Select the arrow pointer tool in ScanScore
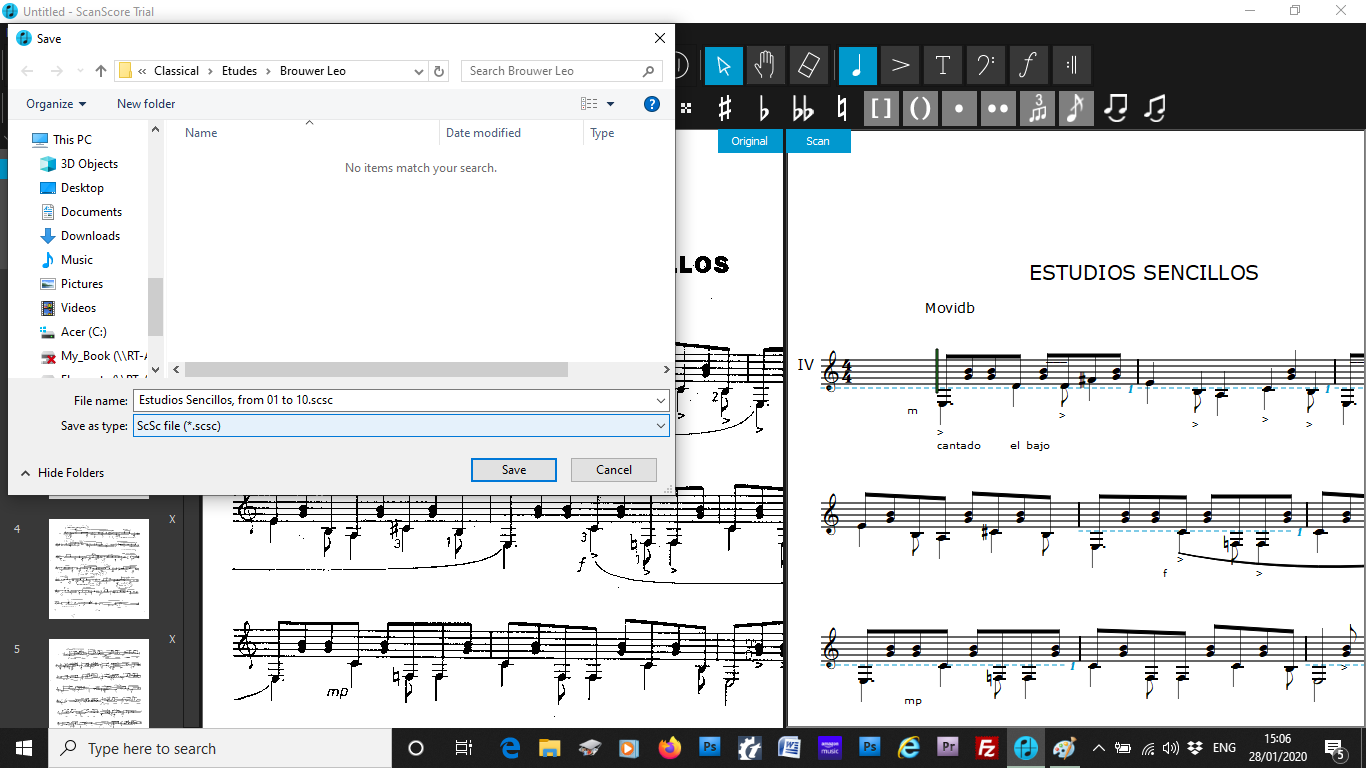 coord(724,65)
